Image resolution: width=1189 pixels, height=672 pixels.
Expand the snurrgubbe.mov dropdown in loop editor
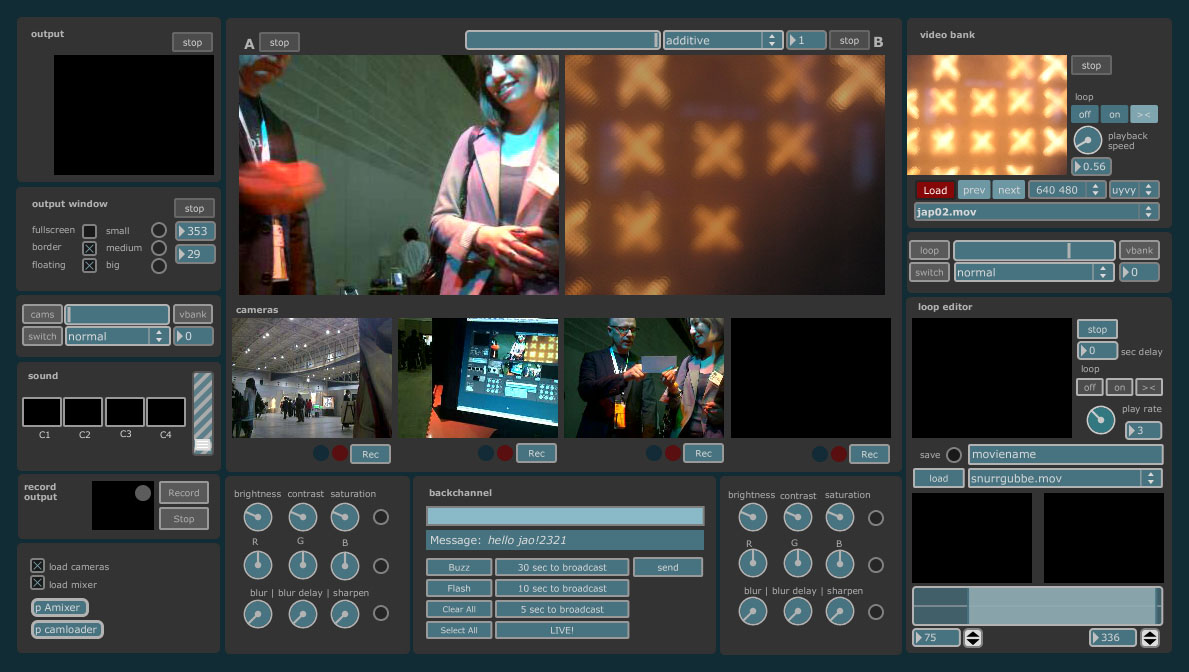coord(1064,478)
